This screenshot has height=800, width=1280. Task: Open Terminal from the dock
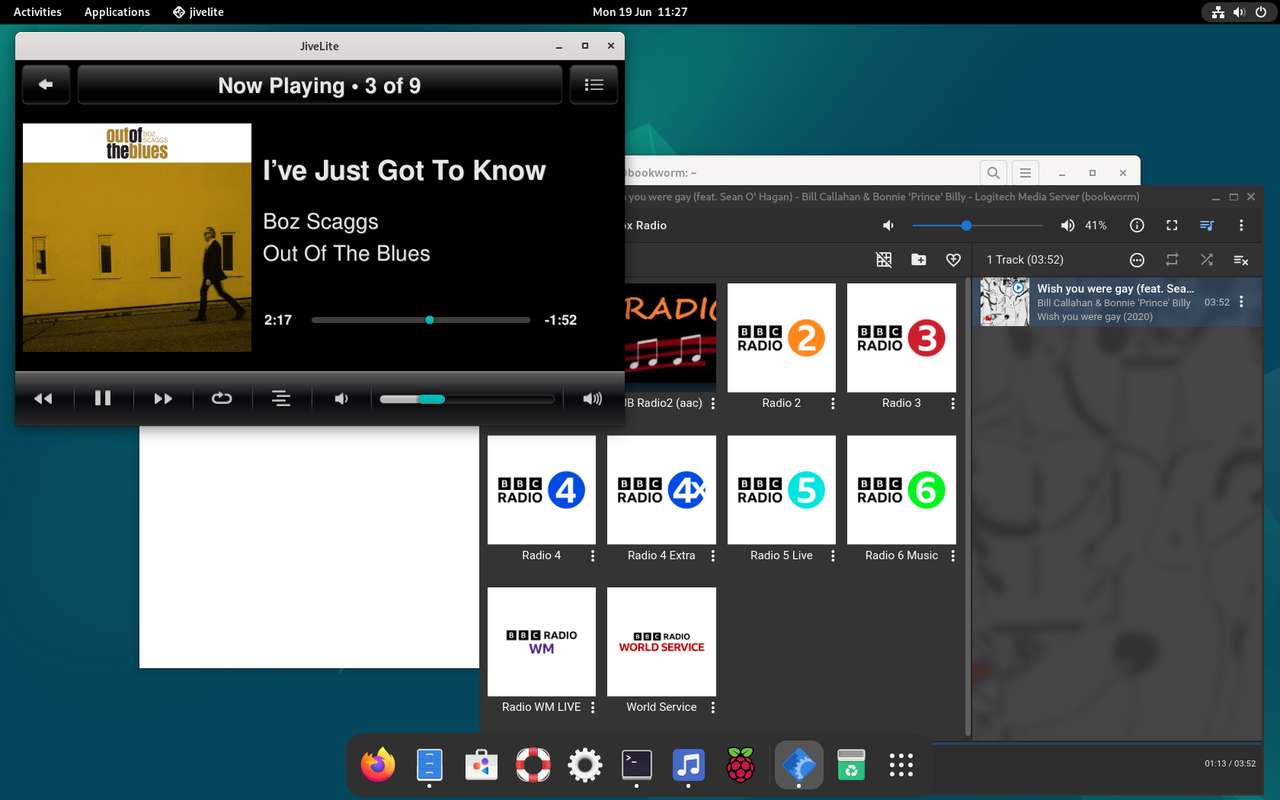[x=637, y=766]
